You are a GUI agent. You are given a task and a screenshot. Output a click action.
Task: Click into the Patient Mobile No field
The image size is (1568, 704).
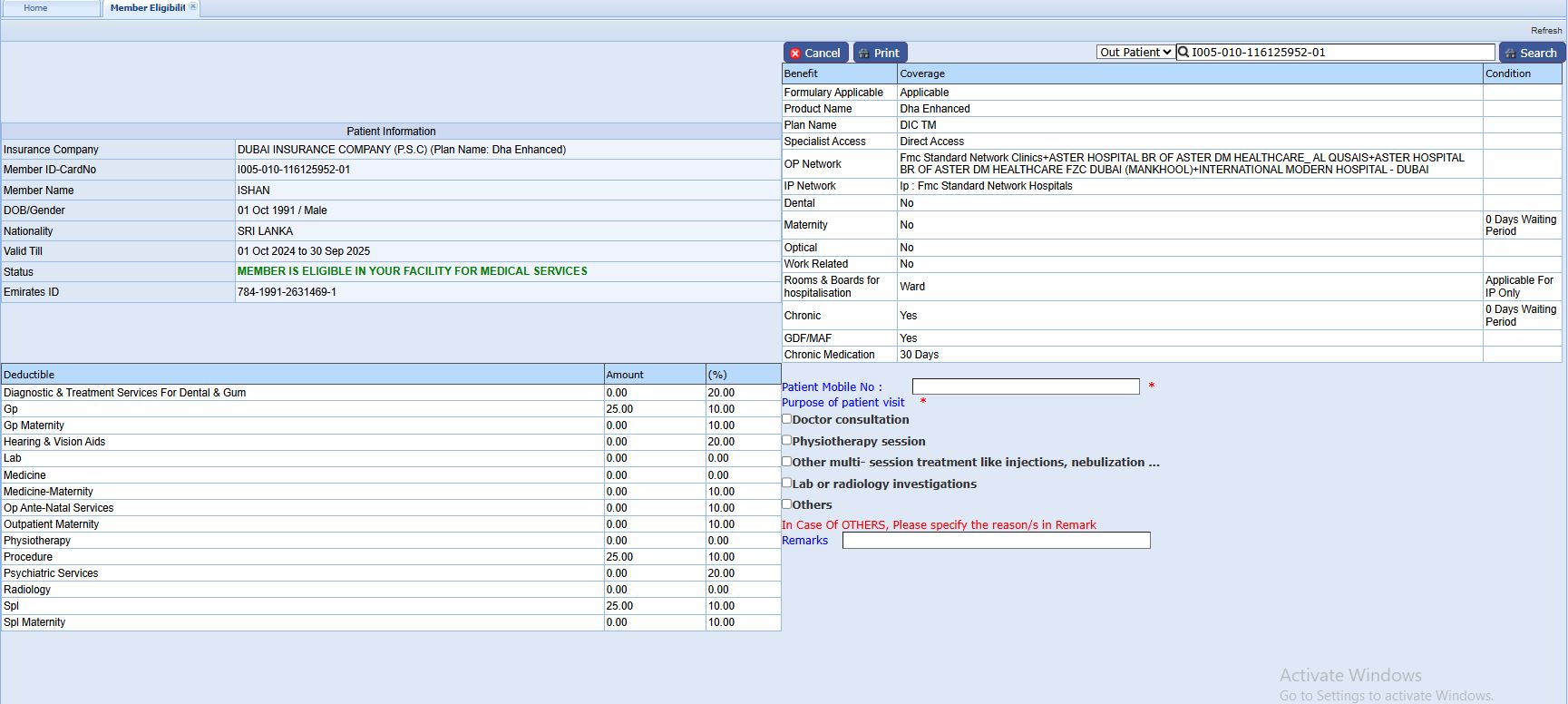pos(1026,386)
